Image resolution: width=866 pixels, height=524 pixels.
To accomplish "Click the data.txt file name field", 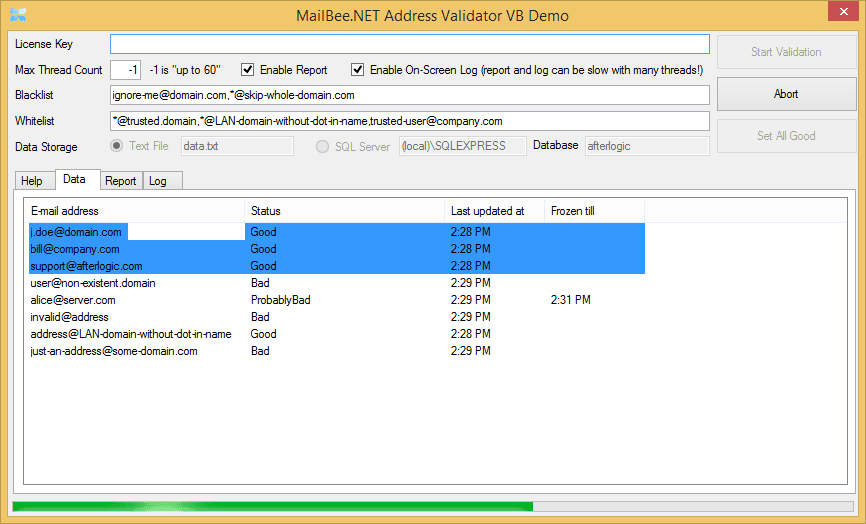I will click(237, 146).
